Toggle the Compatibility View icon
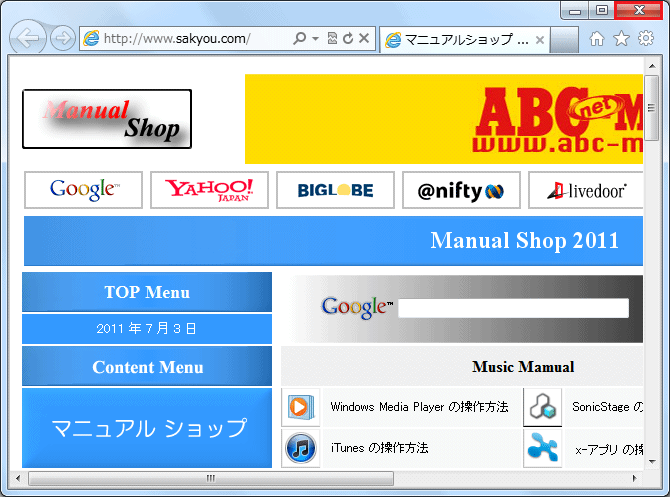670x497 pixels. [332, 39]
